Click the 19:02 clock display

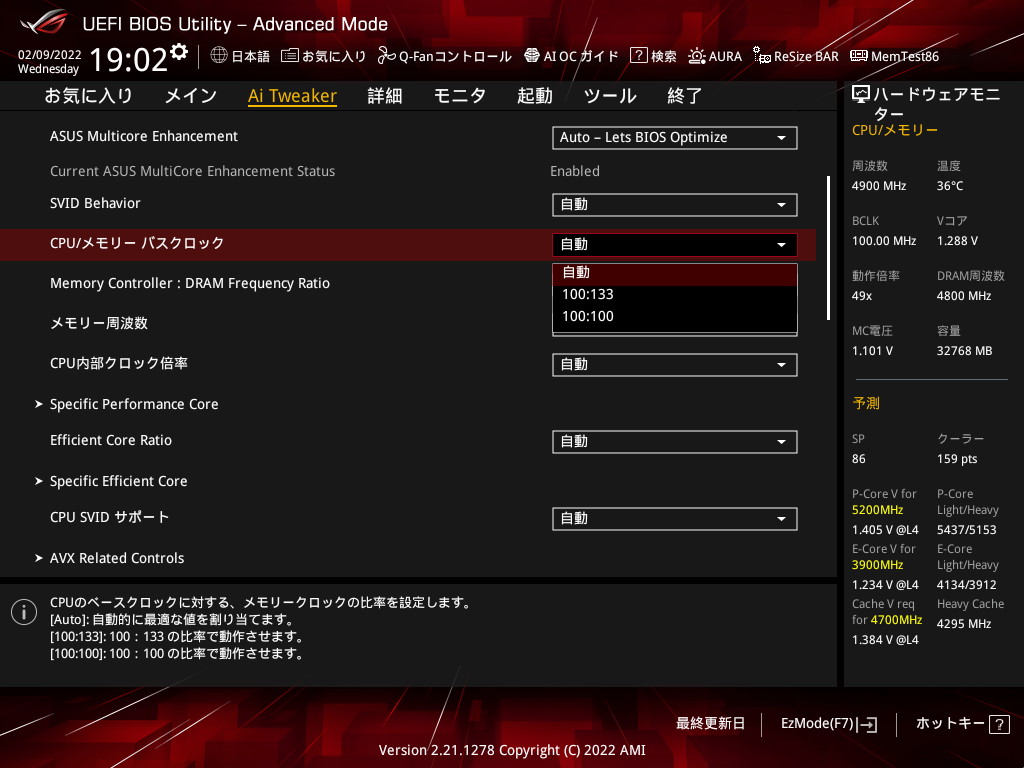pos(129,59)
